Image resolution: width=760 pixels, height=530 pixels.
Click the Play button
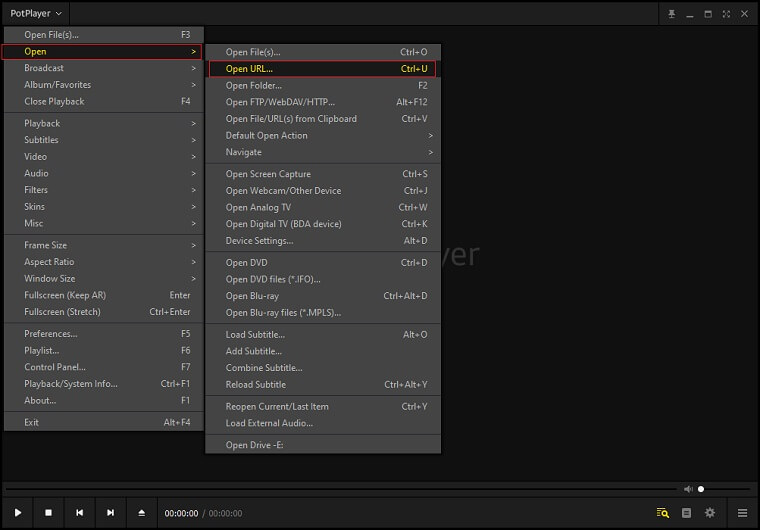tap(17, 513)
